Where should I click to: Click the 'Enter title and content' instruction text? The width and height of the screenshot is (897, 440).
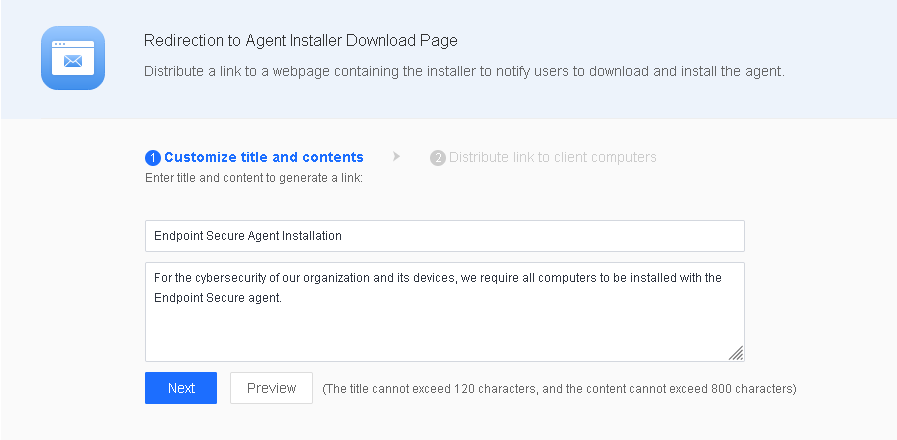point(253,178)
